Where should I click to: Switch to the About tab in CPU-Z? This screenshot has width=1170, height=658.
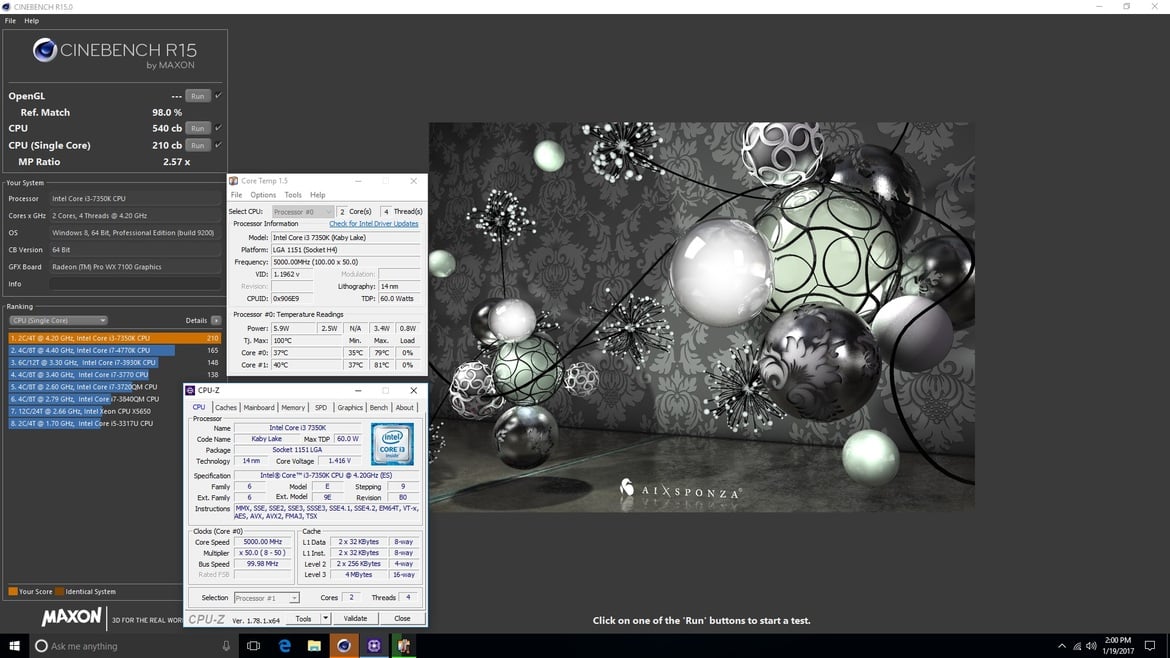coord(404,408)
